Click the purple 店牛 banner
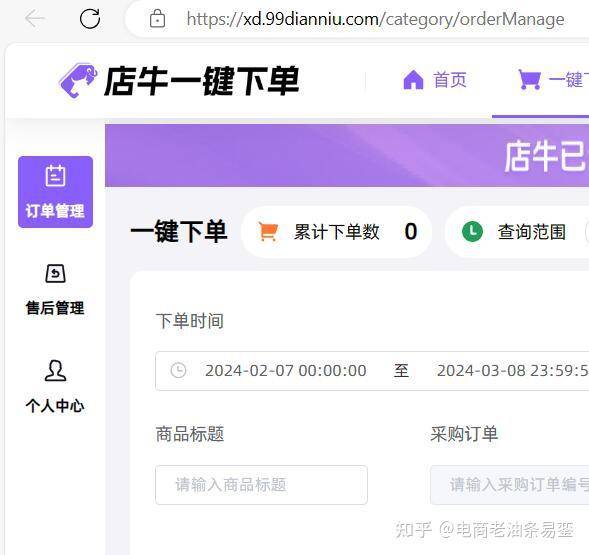The width and height of the screenshot is (589, 555). 347,156
